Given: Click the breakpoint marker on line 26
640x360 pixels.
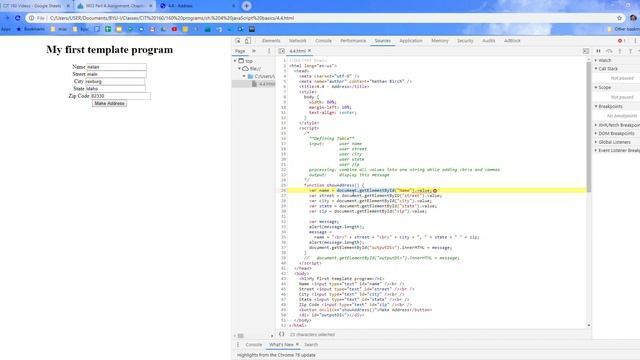Looking at the screenshot, I should tap(435, 191).
